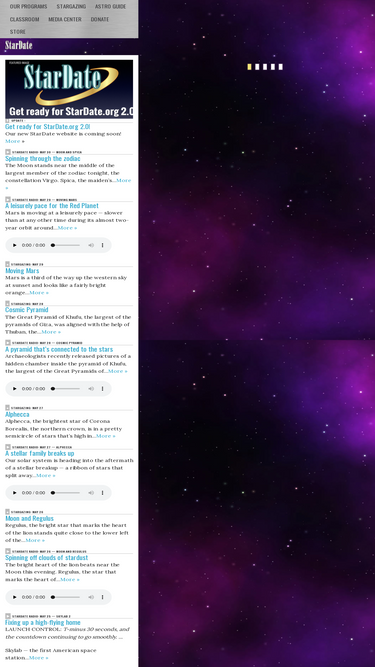Image resolution: width=375 pixels, height=667 pixels.
Task: Click More link after stars that's high in
Action: pyautogui.click(x=105, y=436)
